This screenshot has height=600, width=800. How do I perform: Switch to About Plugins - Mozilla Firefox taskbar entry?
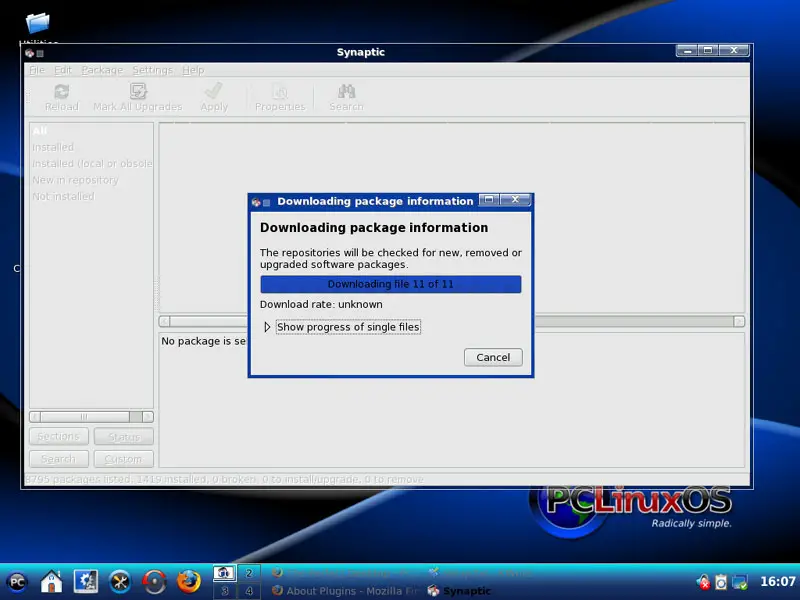click(x=345, y=591)
